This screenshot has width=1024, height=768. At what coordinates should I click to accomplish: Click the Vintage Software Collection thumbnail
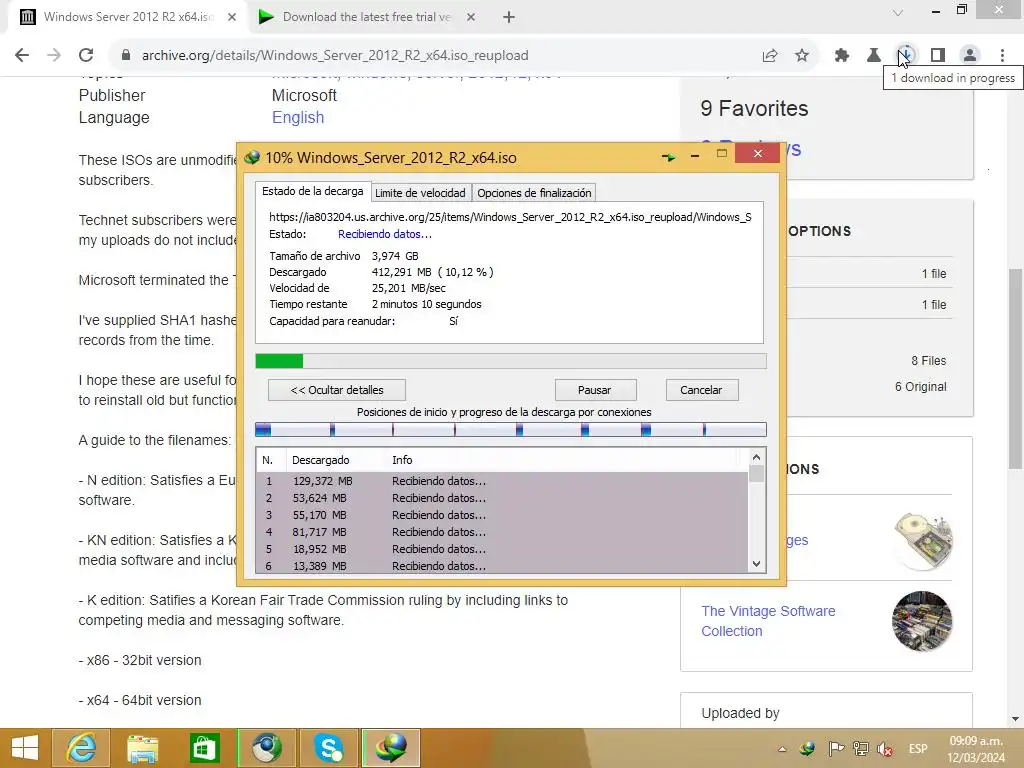click(x=922, y=621)
